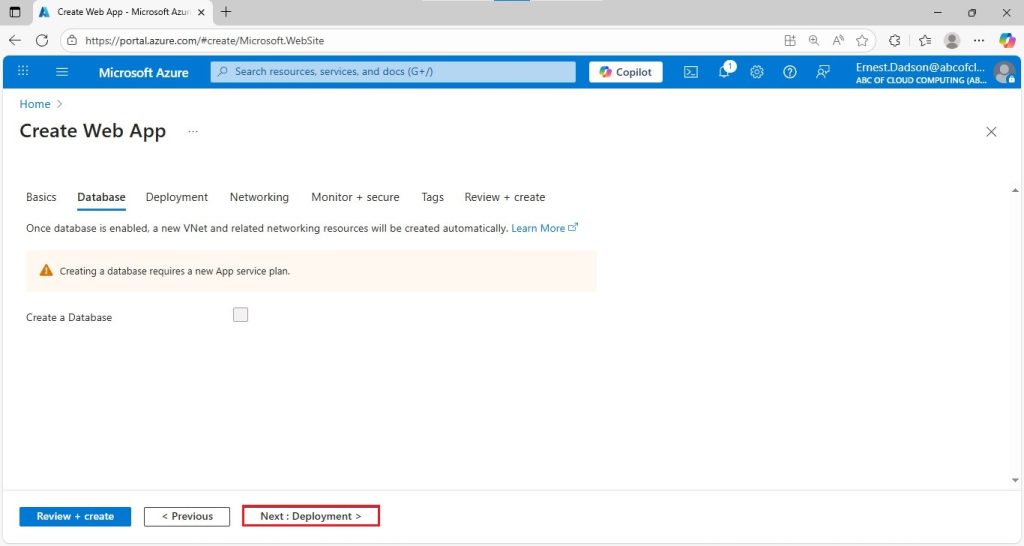Open the Ernest.Dadson account menu
This screenshot has width=1024, height=546.
(x=935, y=72)
